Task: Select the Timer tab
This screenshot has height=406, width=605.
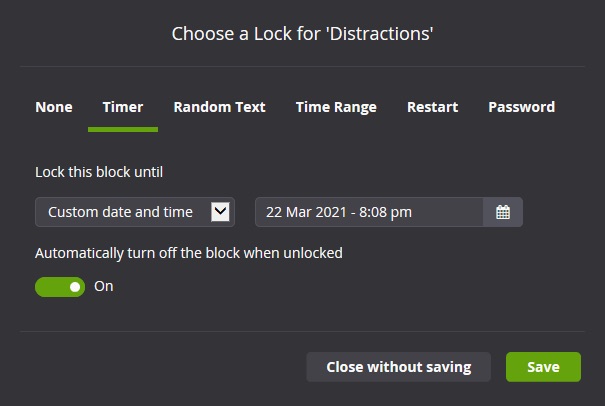Action: coord(123,107)
